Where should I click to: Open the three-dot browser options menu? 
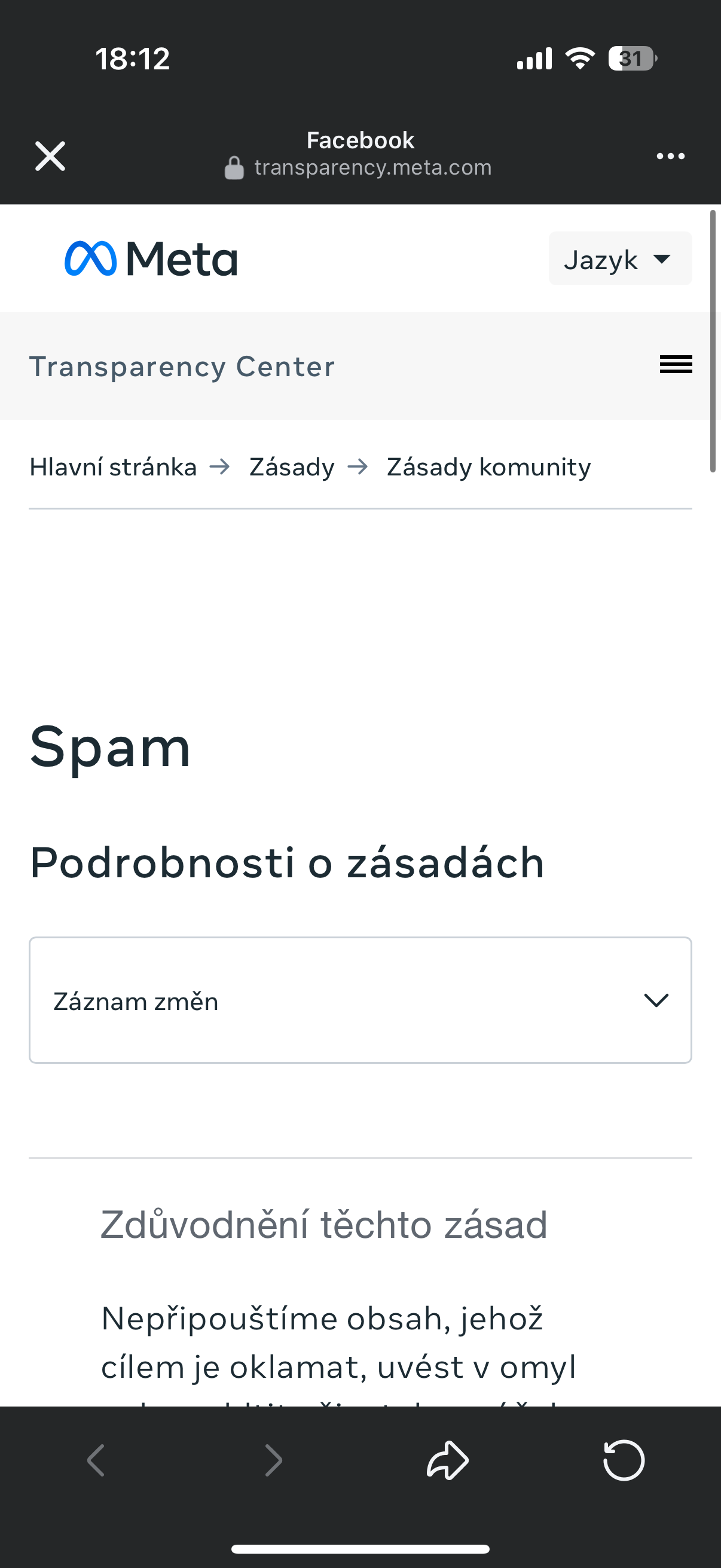[x=670, y=157]
